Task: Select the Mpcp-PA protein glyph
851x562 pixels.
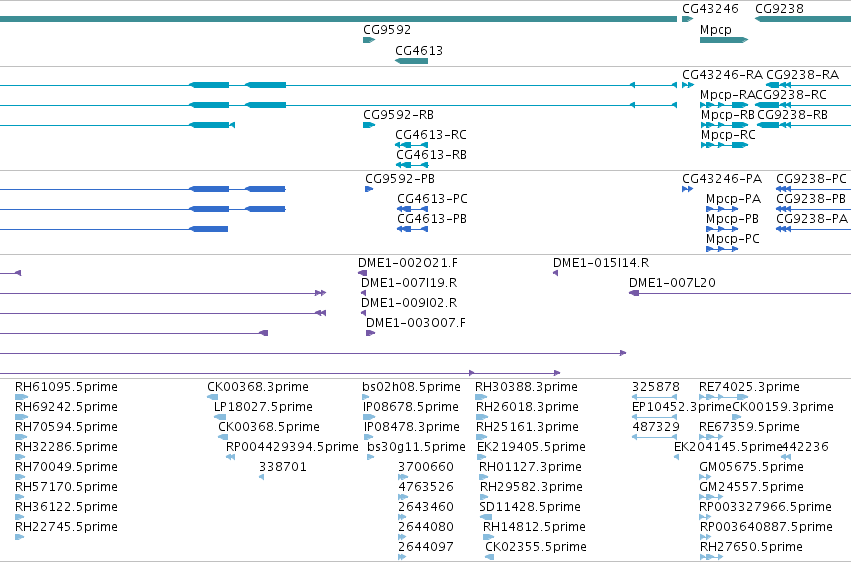Action: (722, 209)
